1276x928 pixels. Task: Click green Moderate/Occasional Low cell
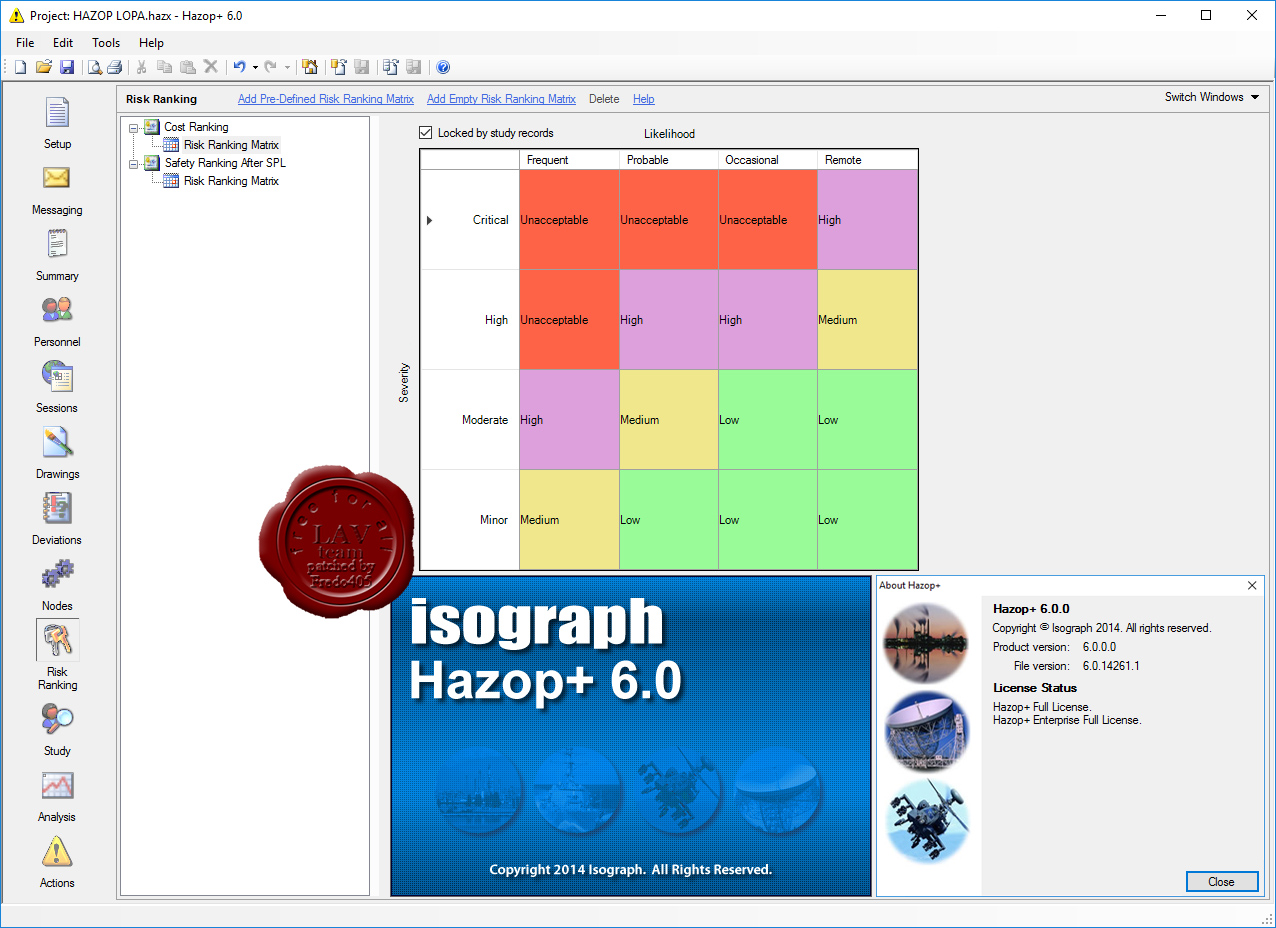768,420
